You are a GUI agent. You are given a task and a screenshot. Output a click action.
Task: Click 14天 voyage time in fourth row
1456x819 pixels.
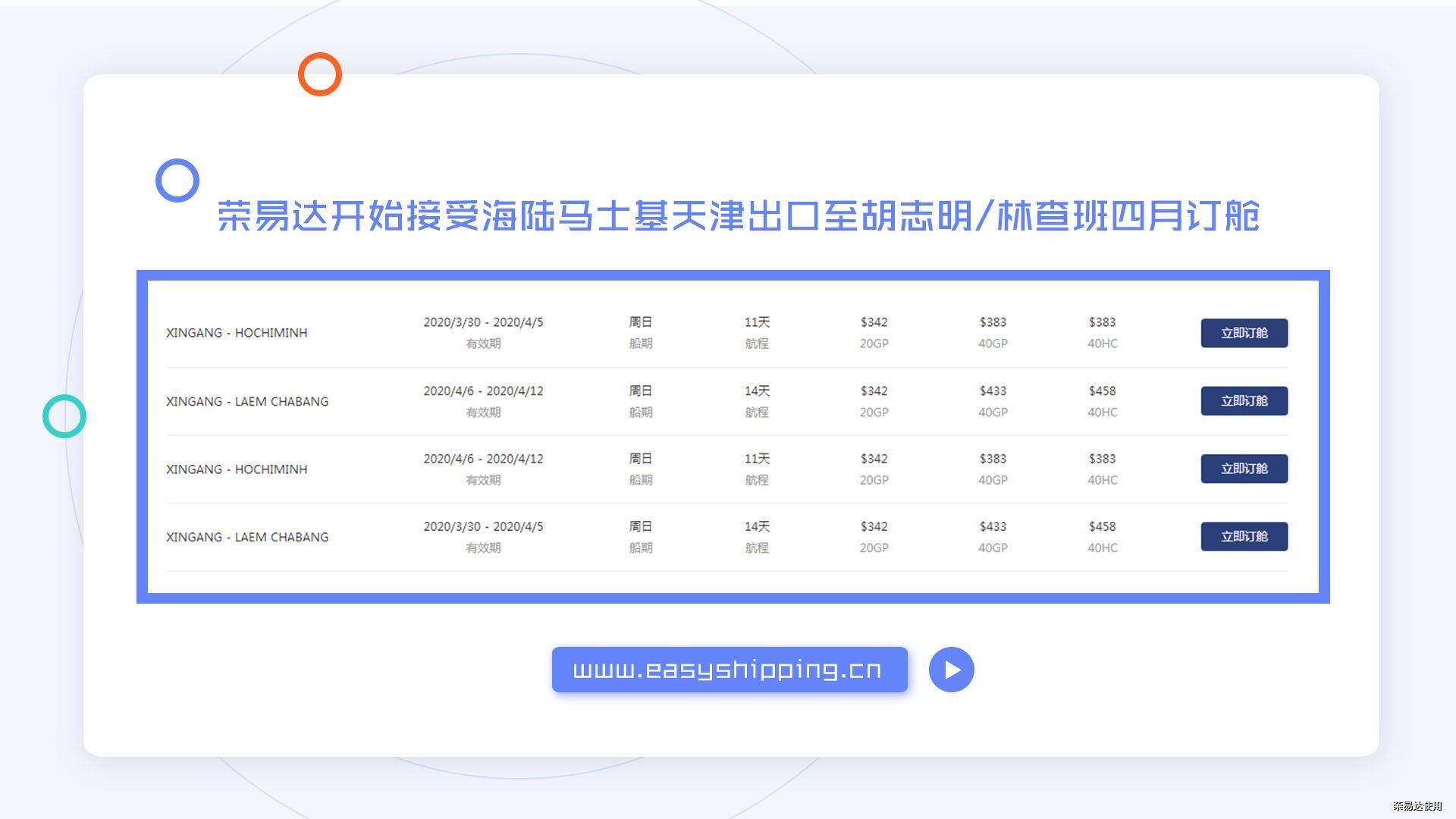point(757,526)
